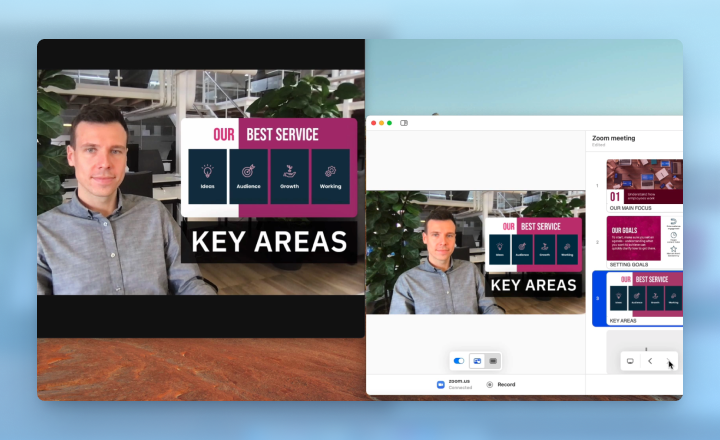Click the zoom.us Connected status label
This screenshot has height=440, width=720.
click(x=460, y=384)
